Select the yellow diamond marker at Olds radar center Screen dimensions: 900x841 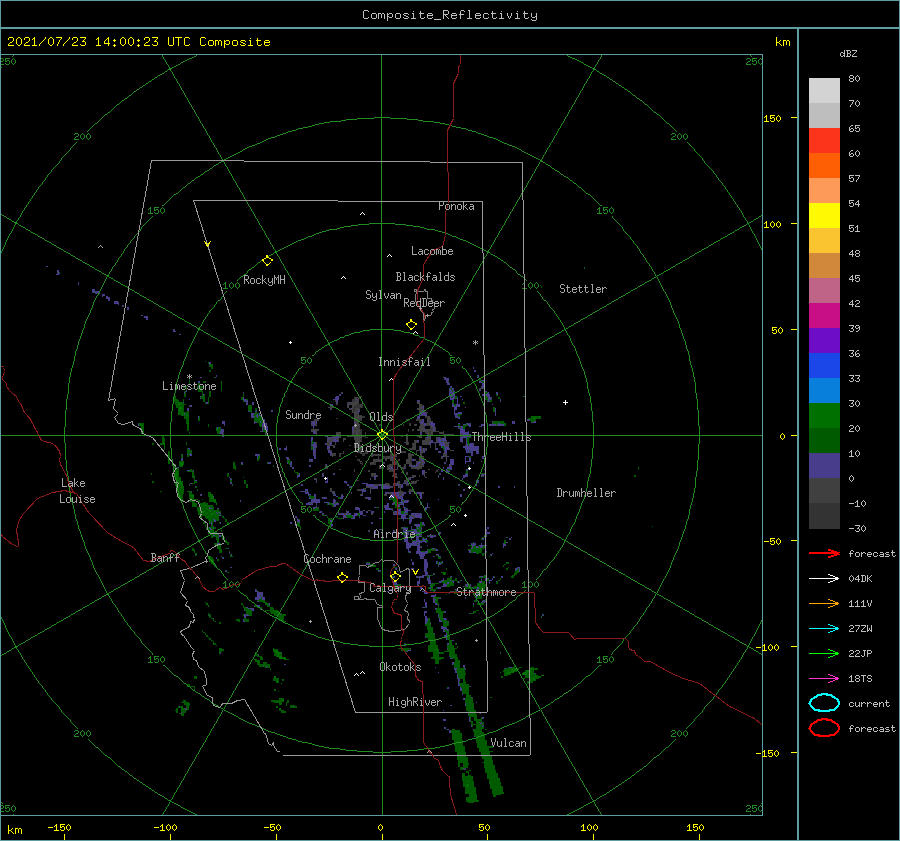coord(382,435)
